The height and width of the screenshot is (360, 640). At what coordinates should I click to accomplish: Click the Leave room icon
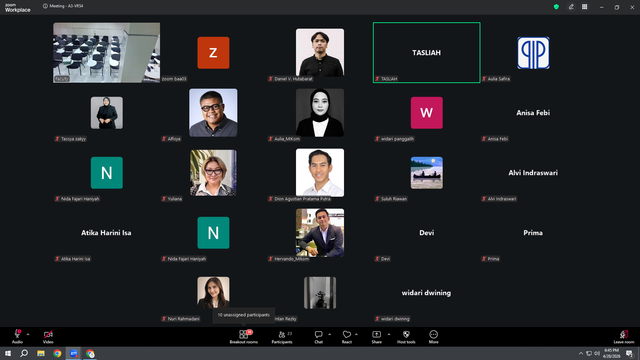(x=624, y=334)
